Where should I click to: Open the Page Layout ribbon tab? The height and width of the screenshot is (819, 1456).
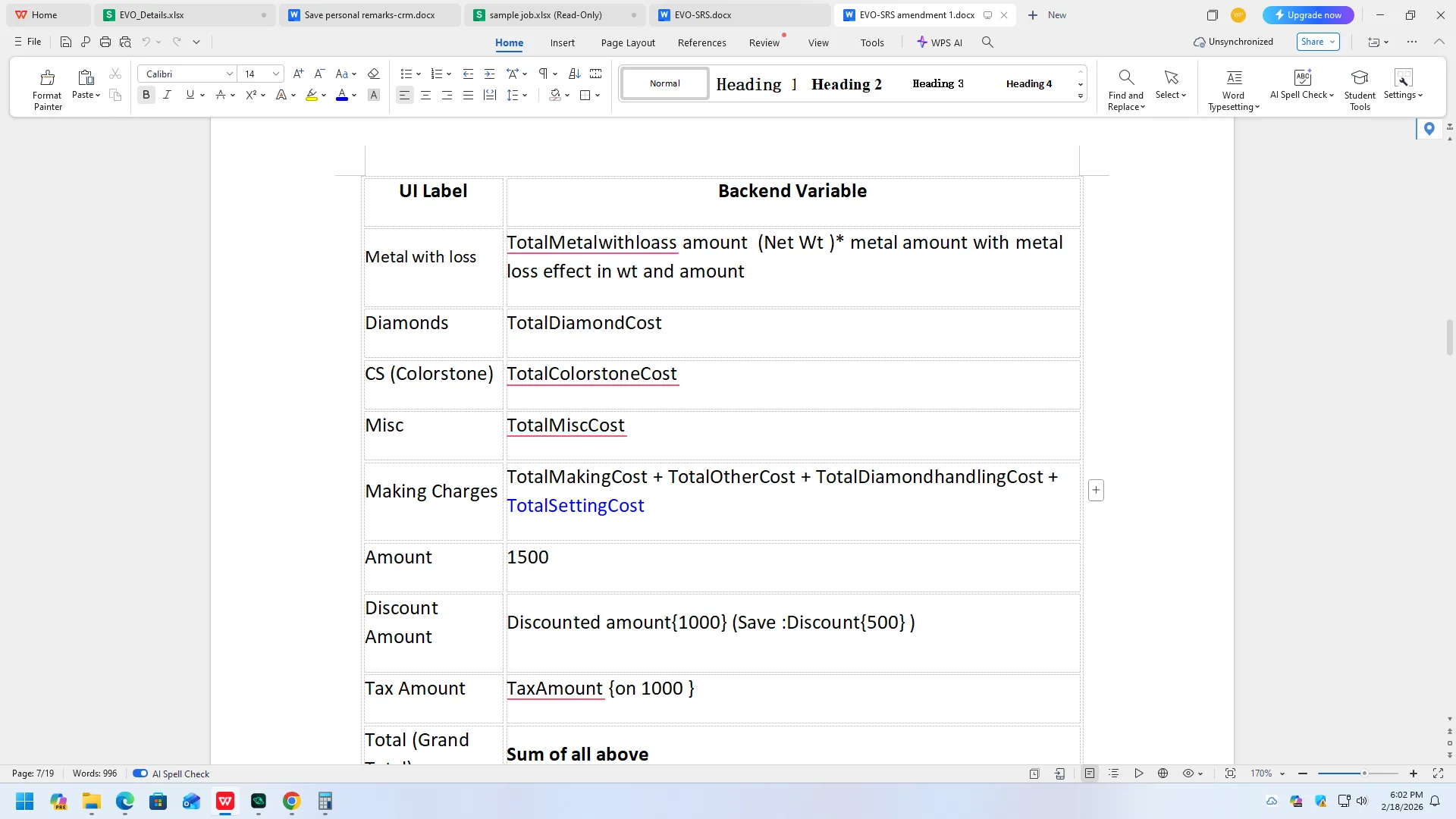(628, 42)
